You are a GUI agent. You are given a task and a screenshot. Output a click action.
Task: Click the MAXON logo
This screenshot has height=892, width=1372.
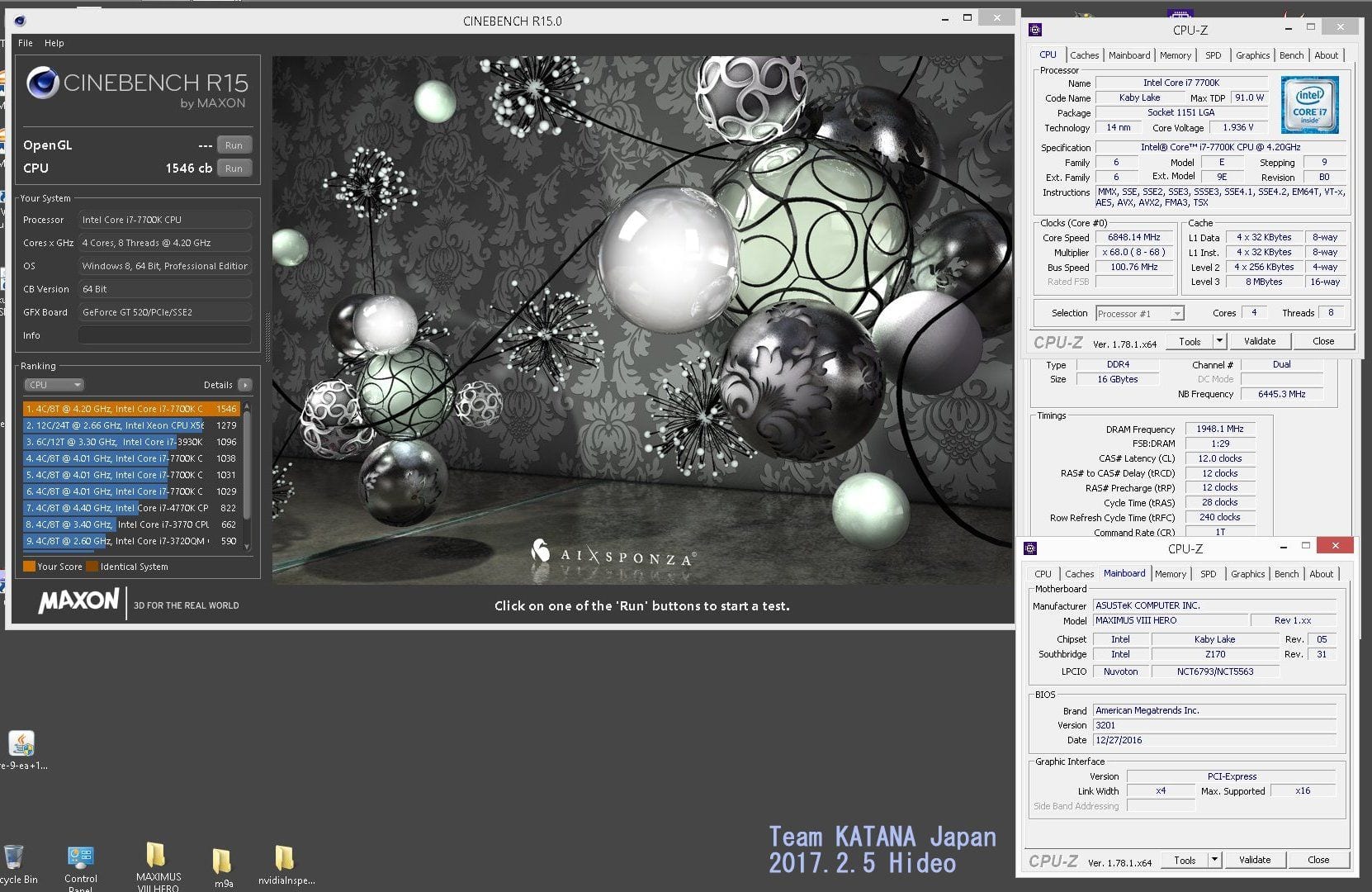(x=78, y=601)
